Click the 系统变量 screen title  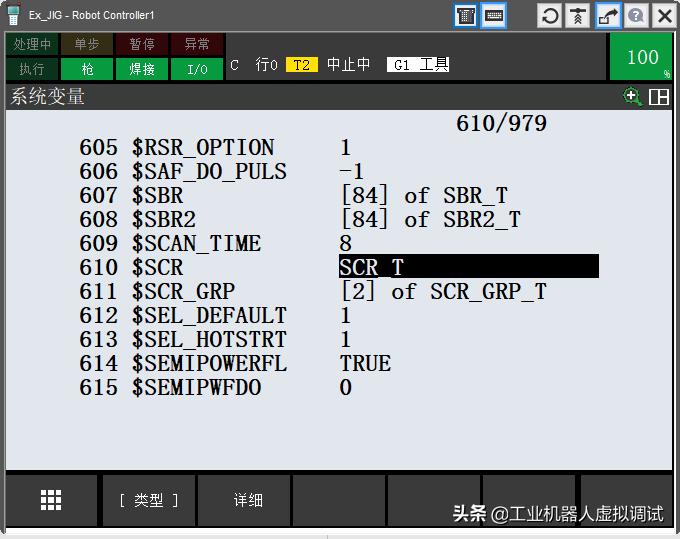(x=48, y=96)
